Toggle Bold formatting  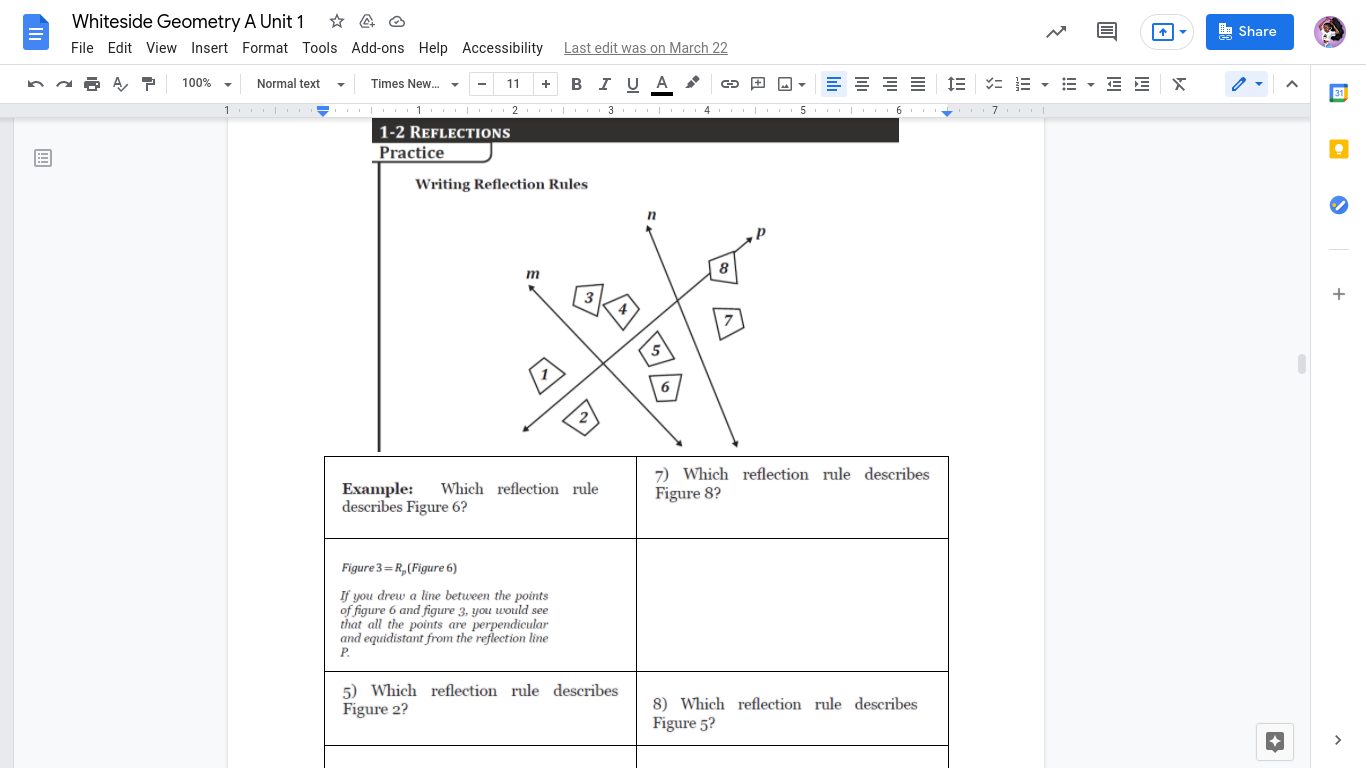click(576, 84)
